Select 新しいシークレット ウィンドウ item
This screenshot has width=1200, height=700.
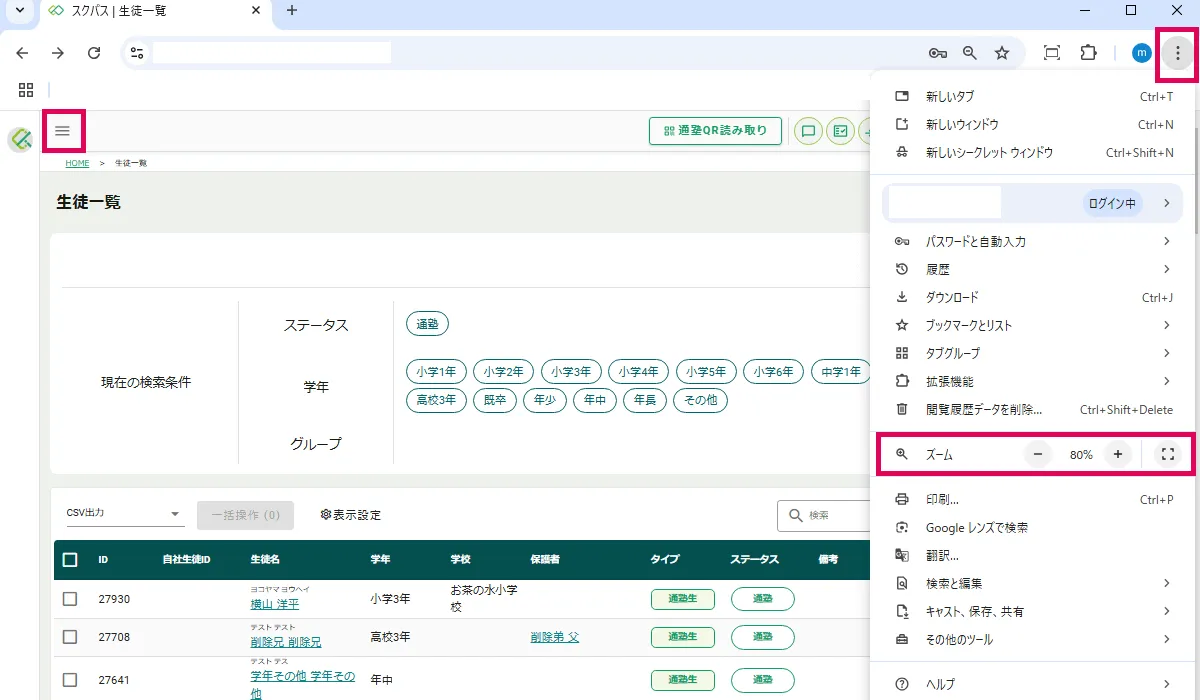click(x=1033, y=153)
